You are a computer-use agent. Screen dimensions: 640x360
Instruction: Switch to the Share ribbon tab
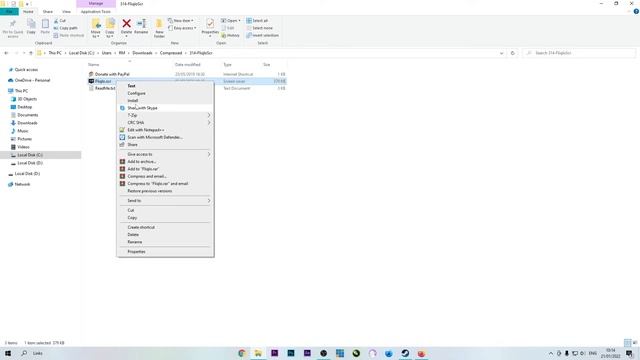(47, 12)
